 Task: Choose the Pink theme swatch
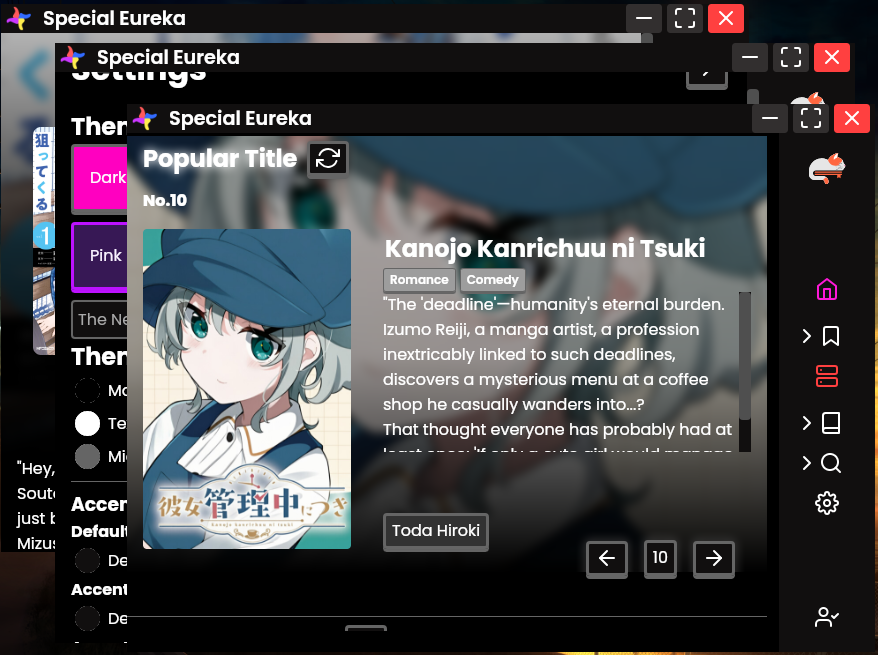pyautogui.click(x=99, y=256)
